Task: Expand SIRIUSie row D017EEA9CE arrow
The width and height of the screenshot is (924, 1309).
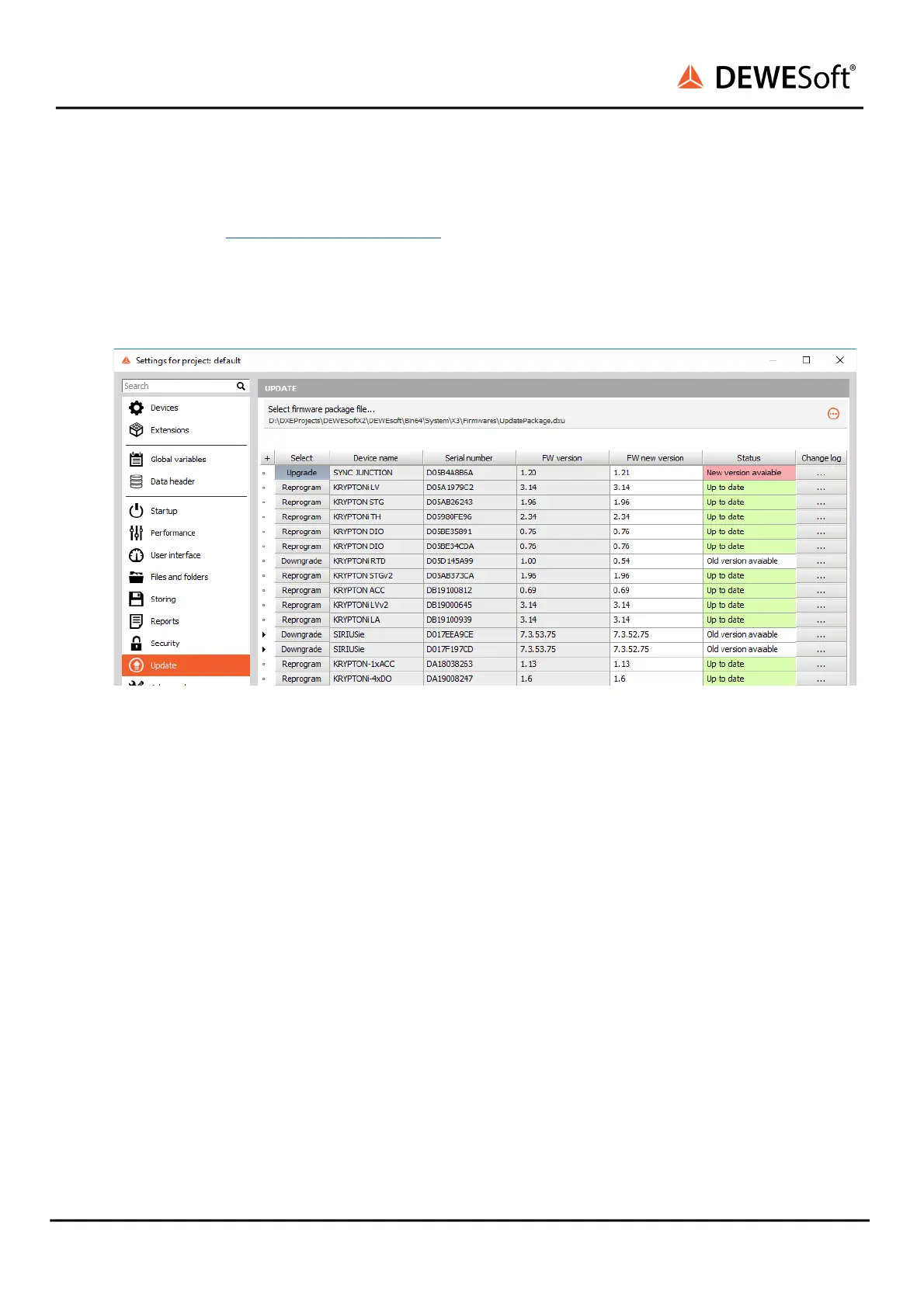Action: 264,634
